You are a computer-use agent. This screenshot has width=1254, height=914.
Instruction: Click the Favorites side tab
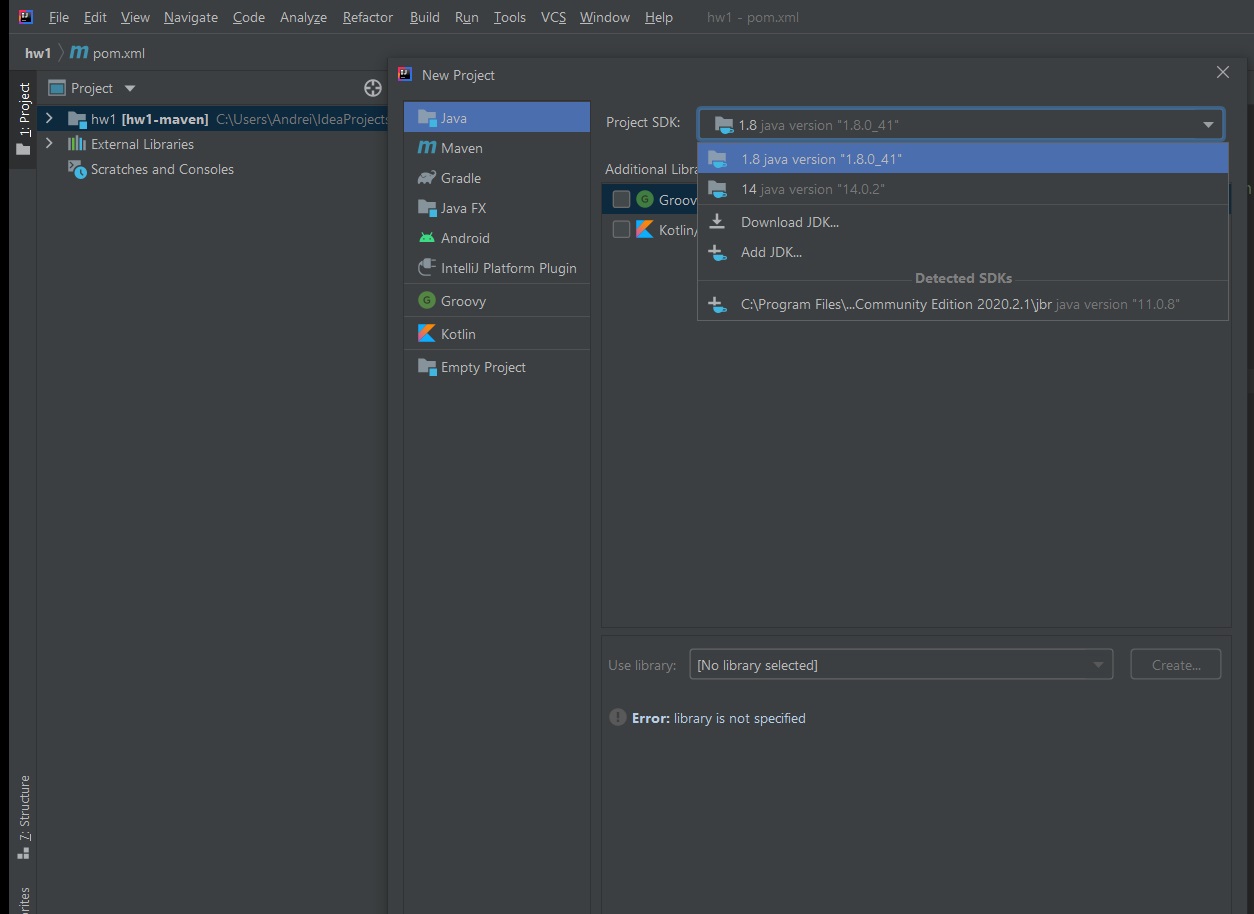pos(24,899)
